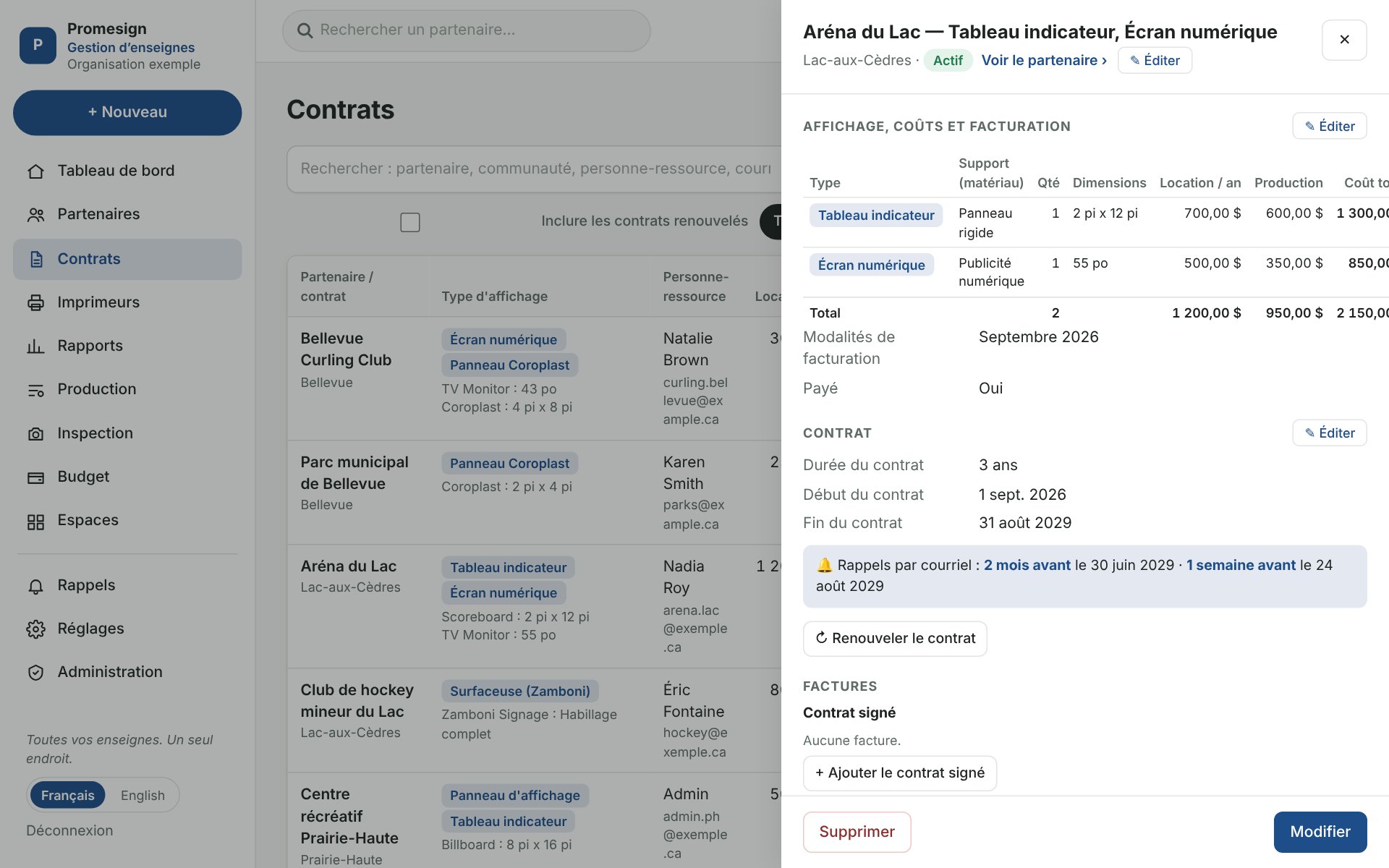1389x868 pixels.
Task: Focus the Rechercher un partenaire field
Action: click(467, 30)
